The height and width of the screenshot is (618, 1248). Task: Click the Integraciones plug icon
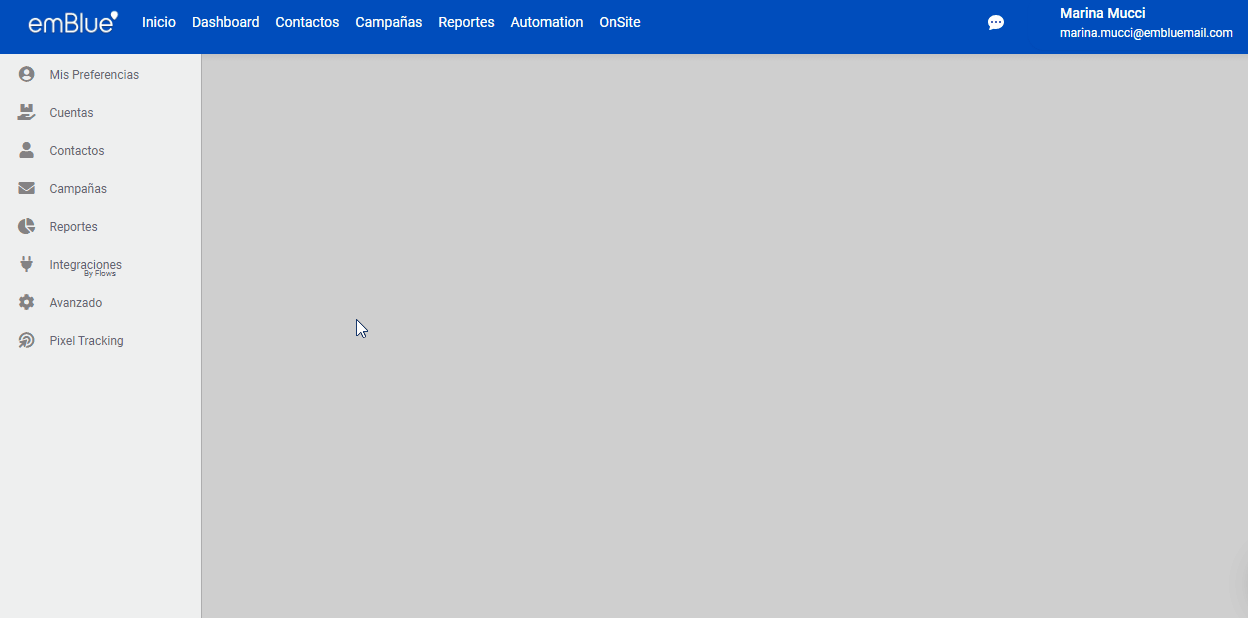tap(27, 265)
